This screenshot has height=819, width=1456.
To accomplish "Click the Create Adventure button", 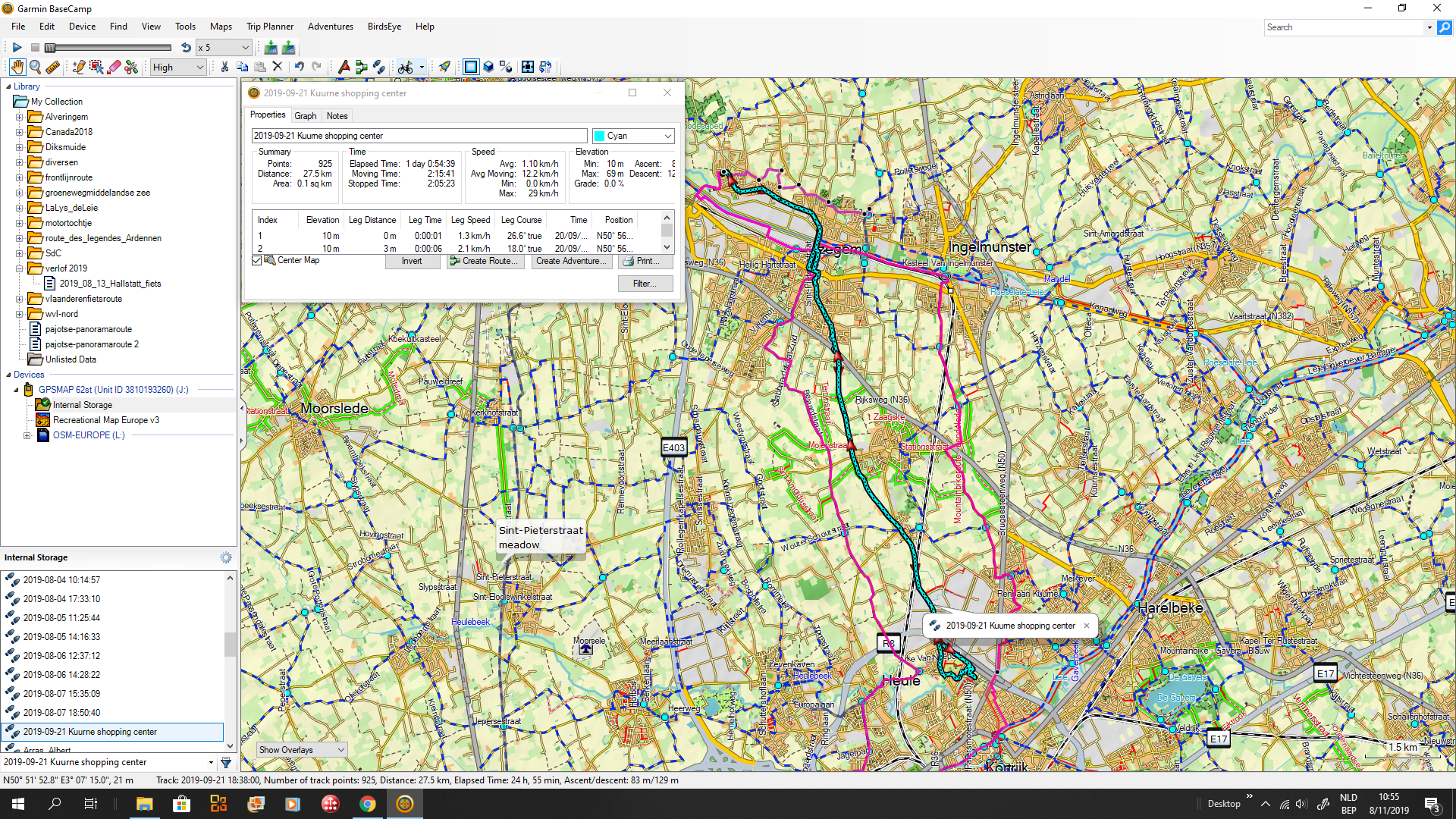I will (x=572, y=261).
